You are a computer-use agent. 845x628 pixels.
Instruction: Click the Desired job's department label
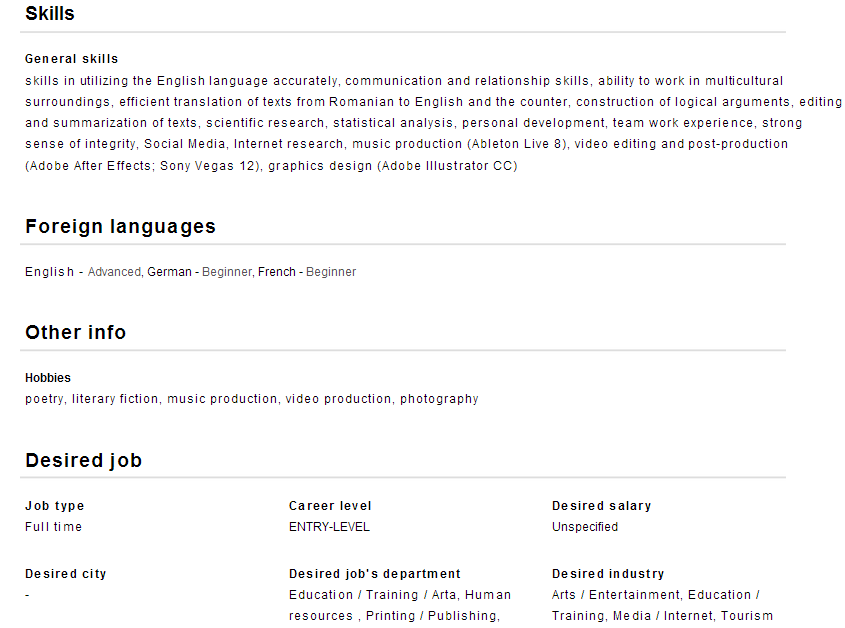click(x=375, y=574)
